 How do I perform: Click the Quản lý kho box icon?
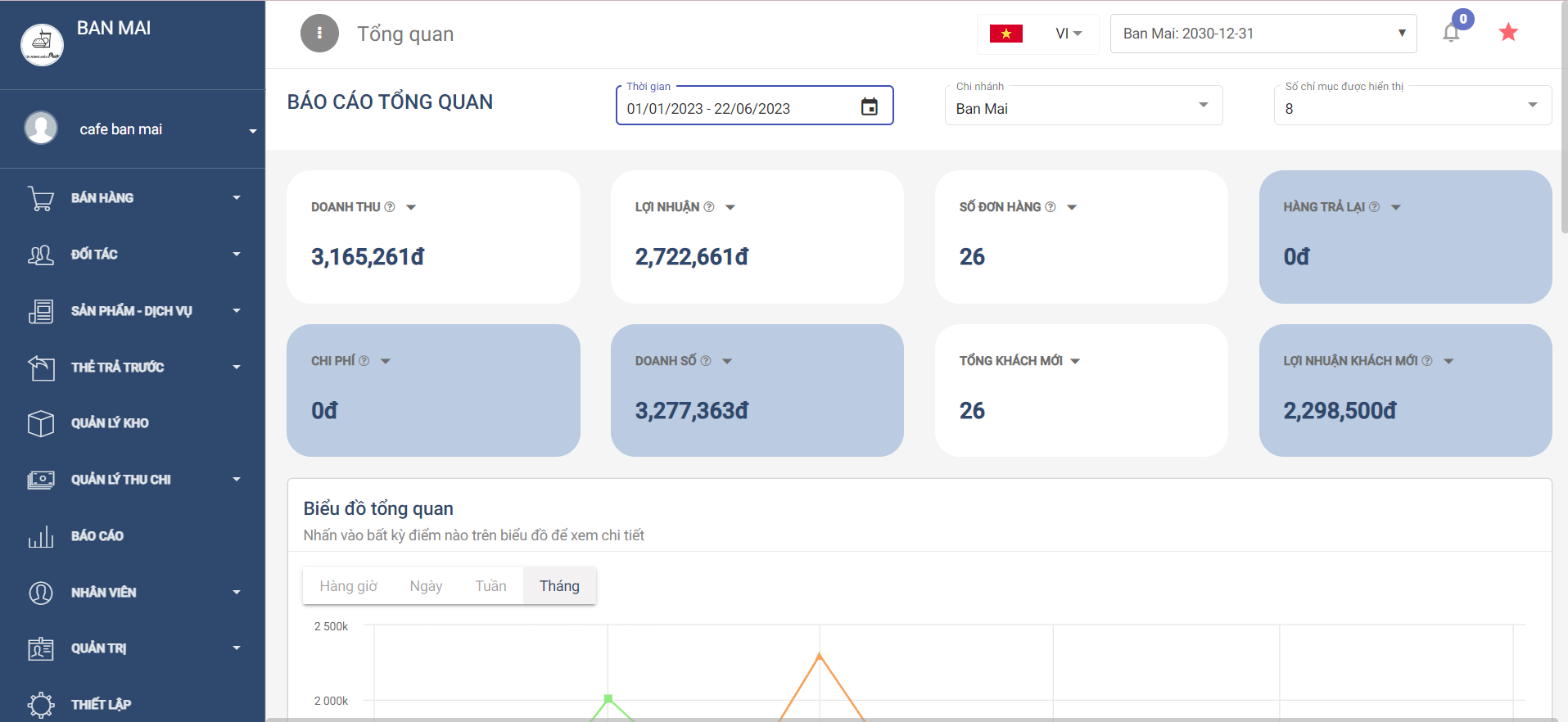coord(41,423)
